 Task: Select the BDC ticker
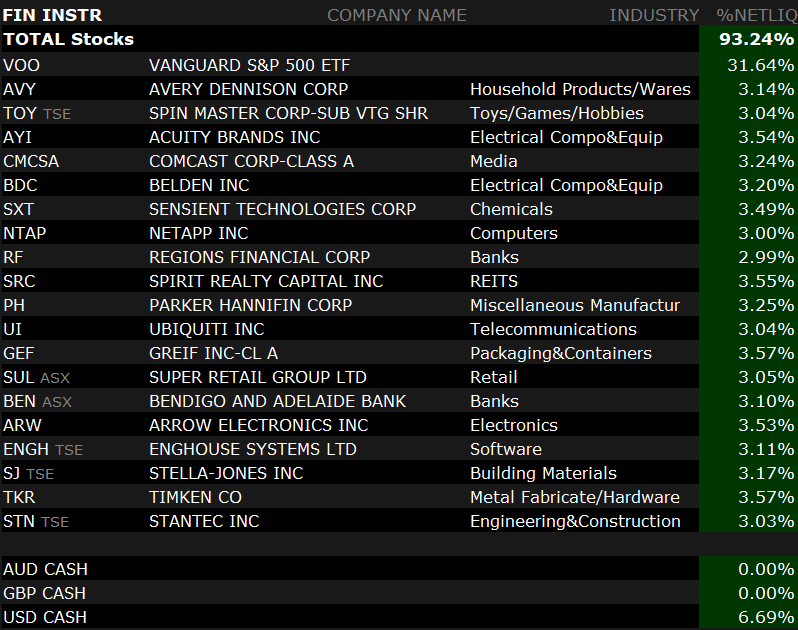[x=20, y=185]
